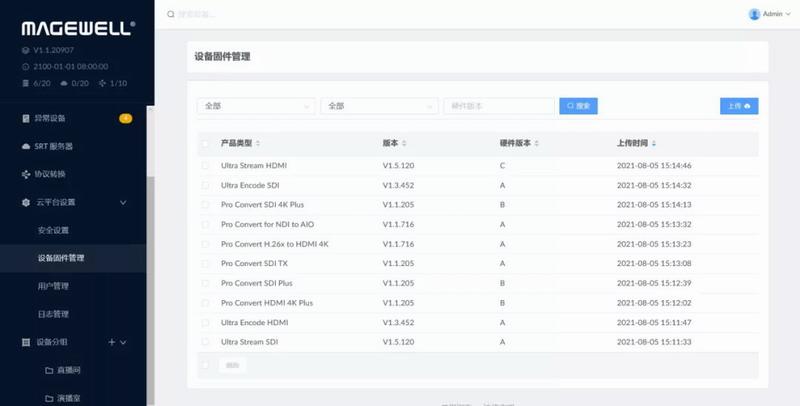Open the first 全部 filter dropdown
This screenshot has height=406, width=800.
click(256, 106)
